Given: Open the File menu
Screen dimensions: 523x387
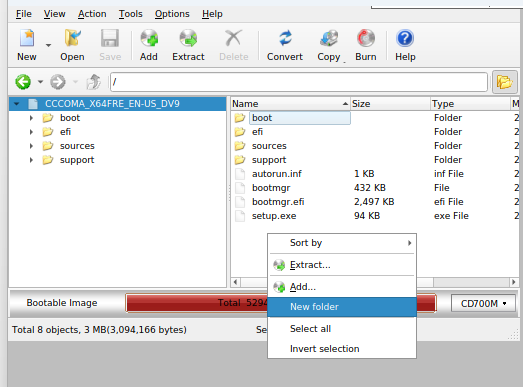Looking at the screenshot, I should [x=24, y=14].
